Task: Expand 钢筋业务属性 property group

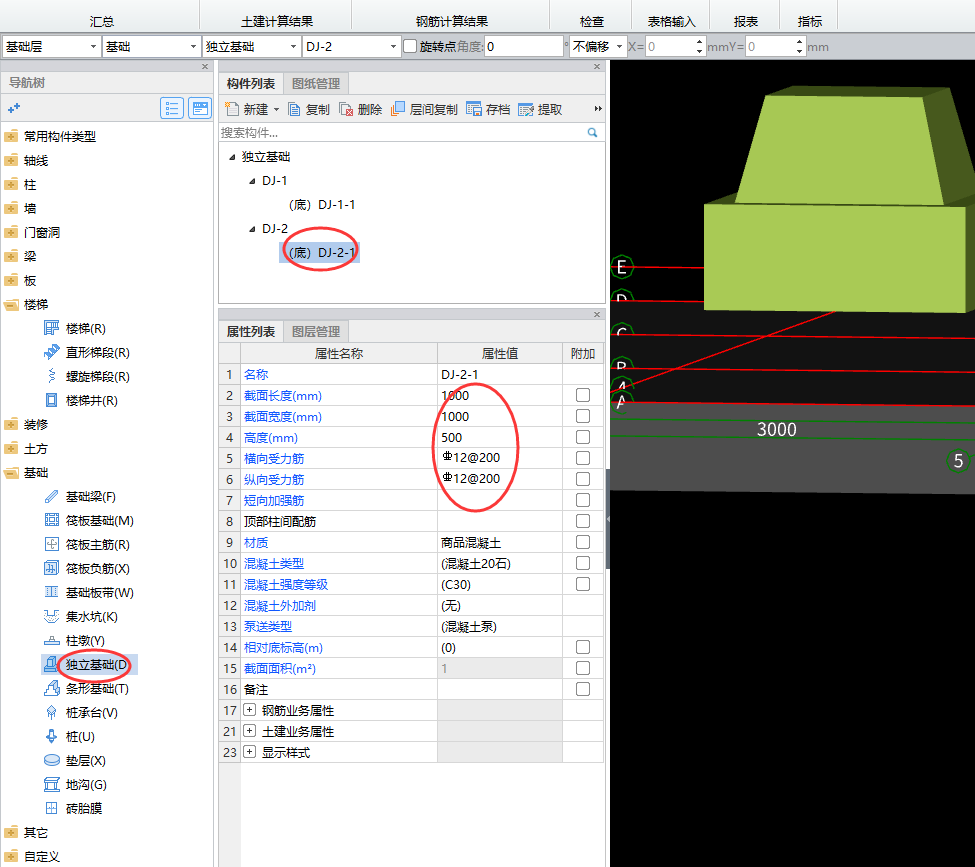Action: (x=249, y=710)
